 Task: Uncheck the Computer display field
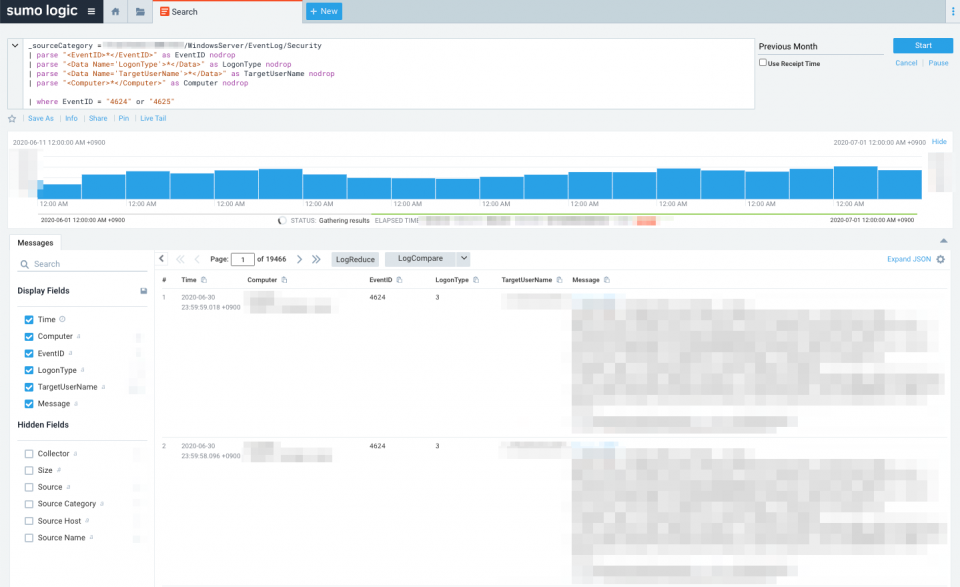tap(29, 337)
